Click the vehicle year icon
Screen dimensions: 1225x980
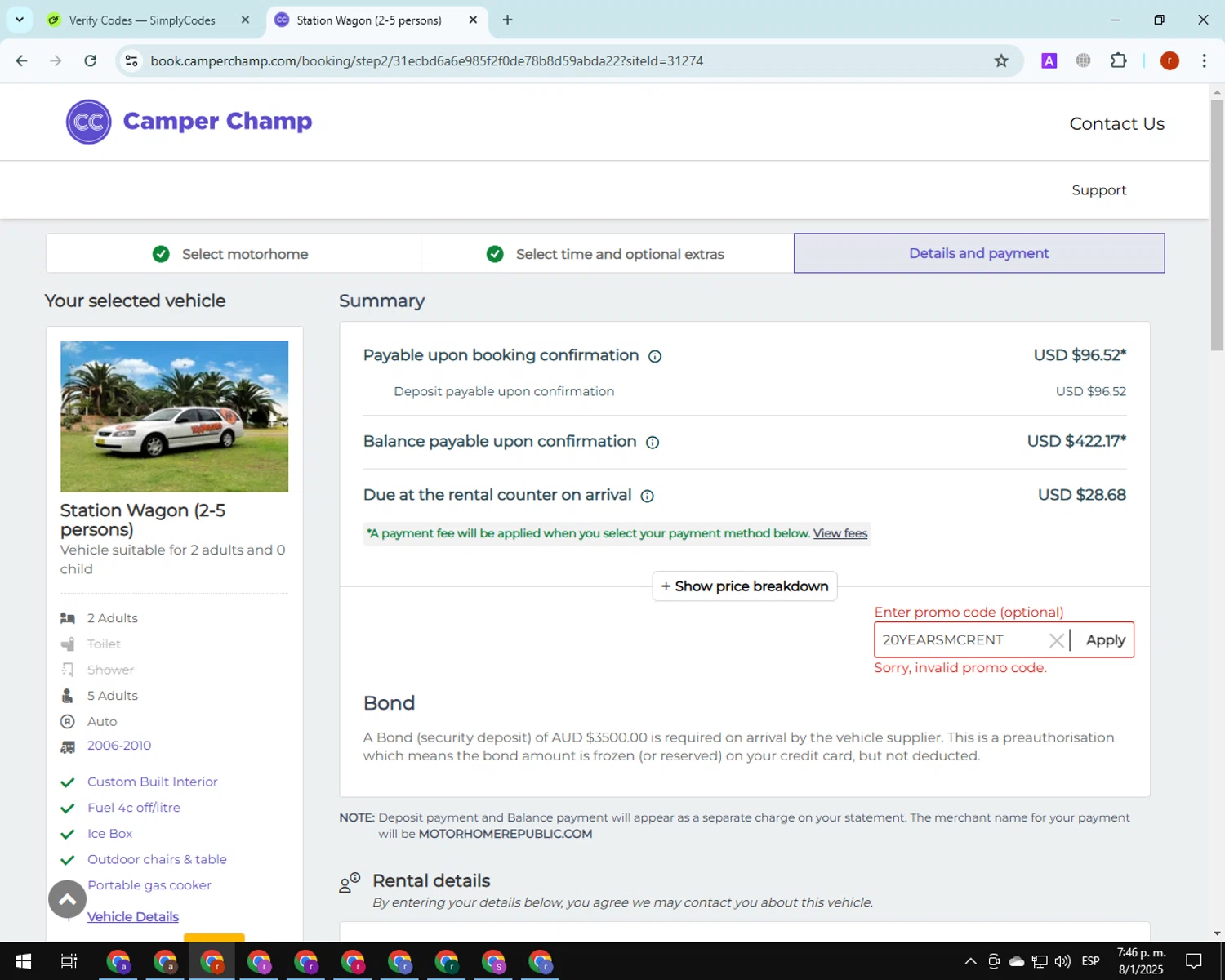coord(68,746)
